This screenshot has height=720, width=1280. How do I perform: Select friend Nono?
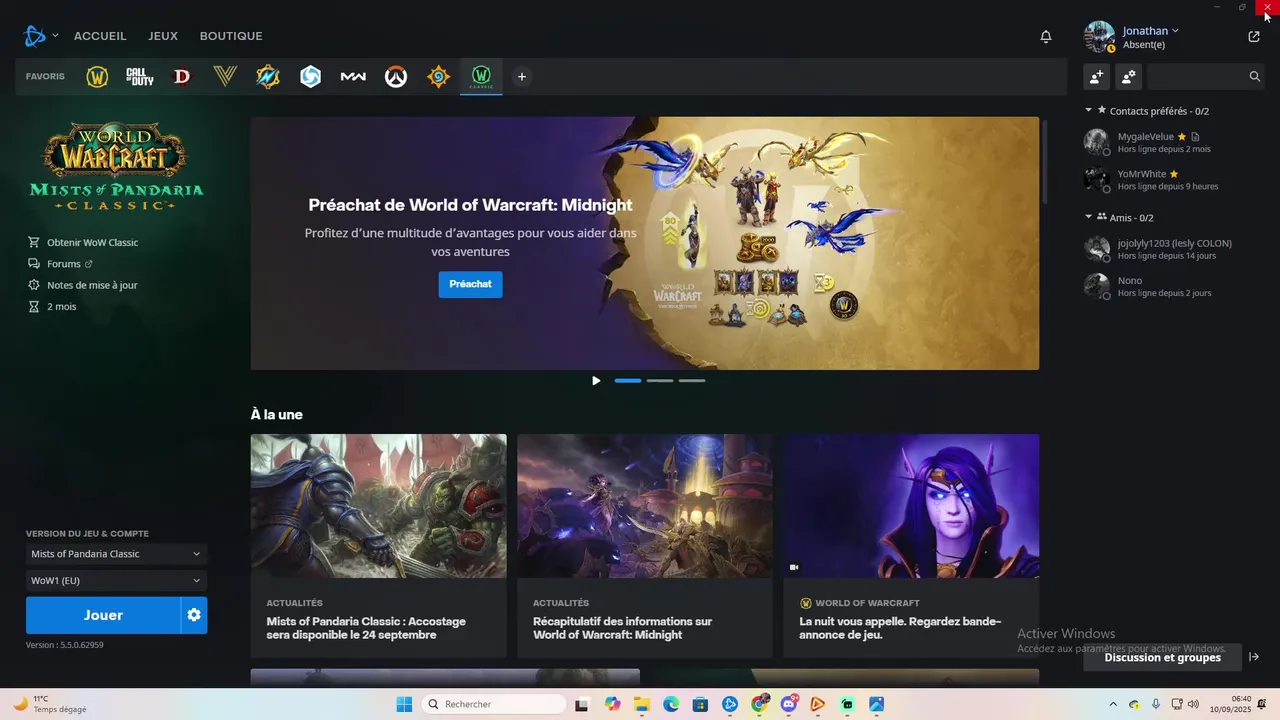(x=1174, y=287)
